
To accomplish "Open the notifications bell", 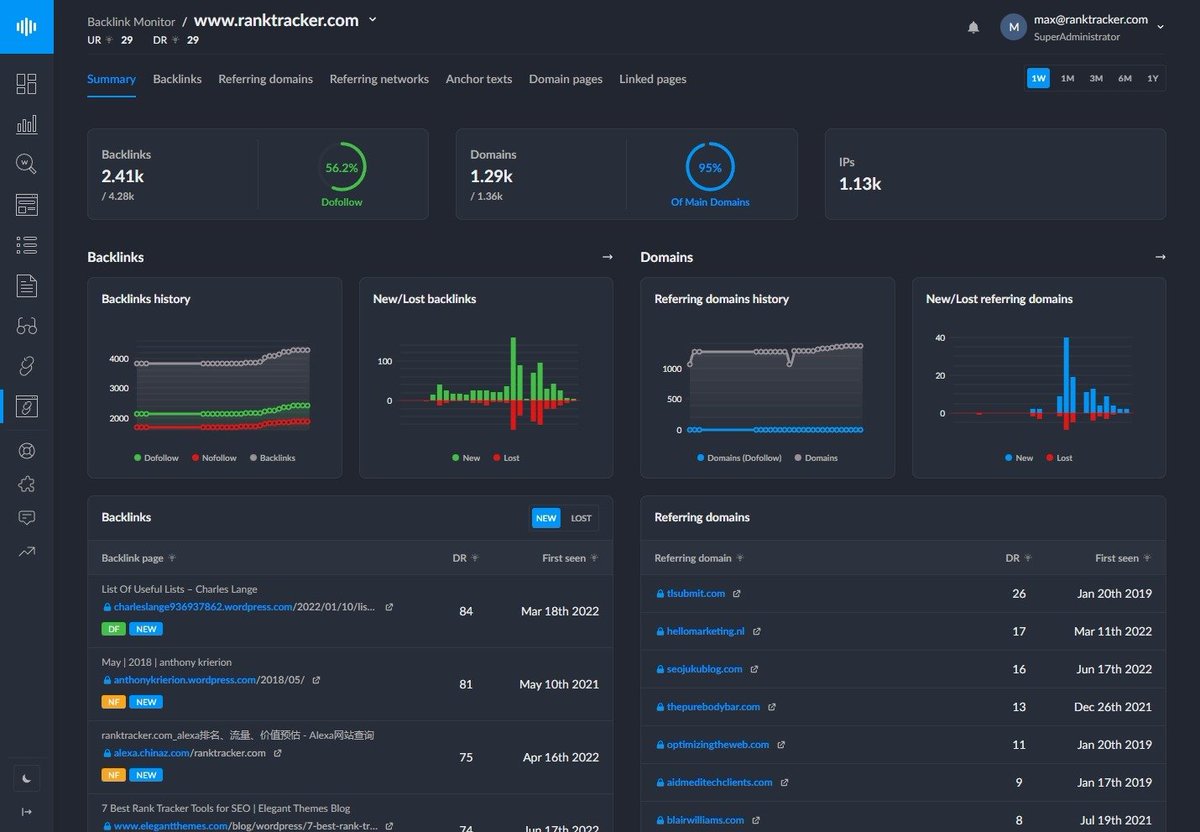I will [973, 27].
